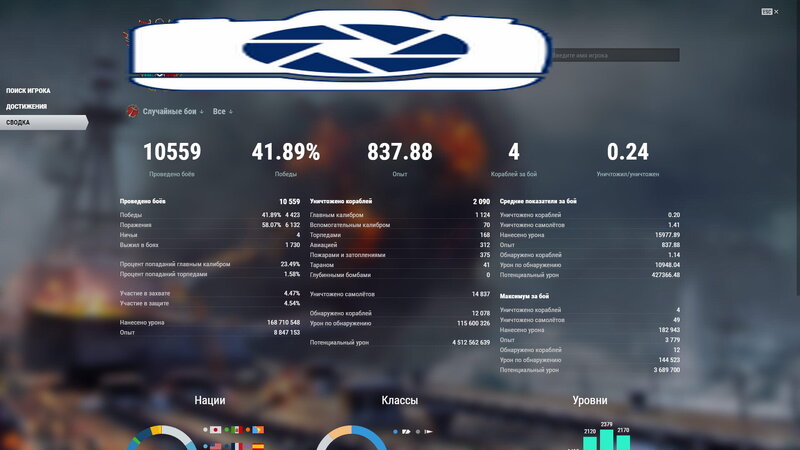Screen dimensions: 800x450
Task: Click the big 837.88 experience figure
Action: point(399,152)
